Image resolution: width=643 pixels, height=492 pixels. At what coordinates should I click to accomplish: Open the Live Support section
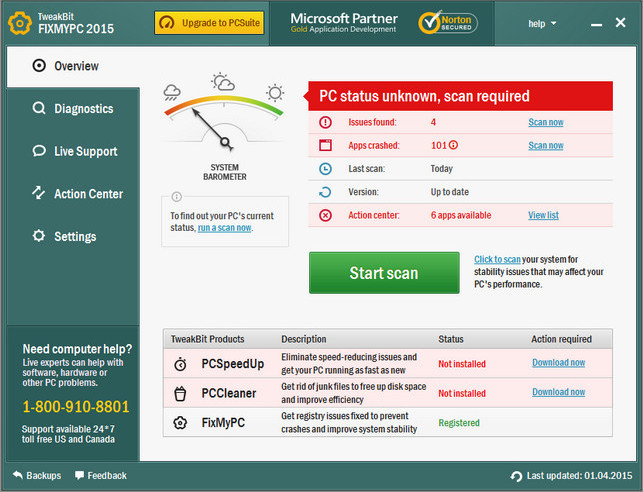[x=85, y=152]
